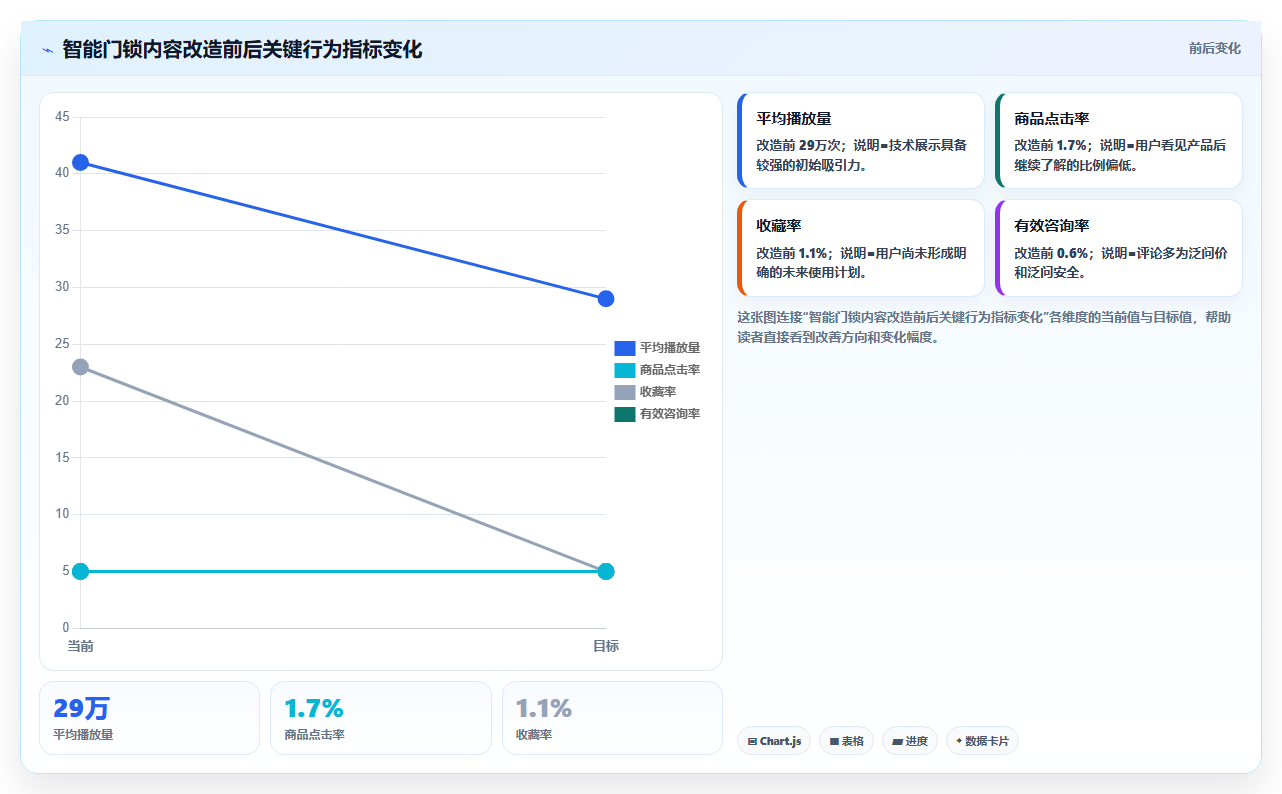The width and height of the screenshot is (1282, 794).
Task: Toggle the dark green 有效咨询率 legend swatch
Action: (625, 414)
